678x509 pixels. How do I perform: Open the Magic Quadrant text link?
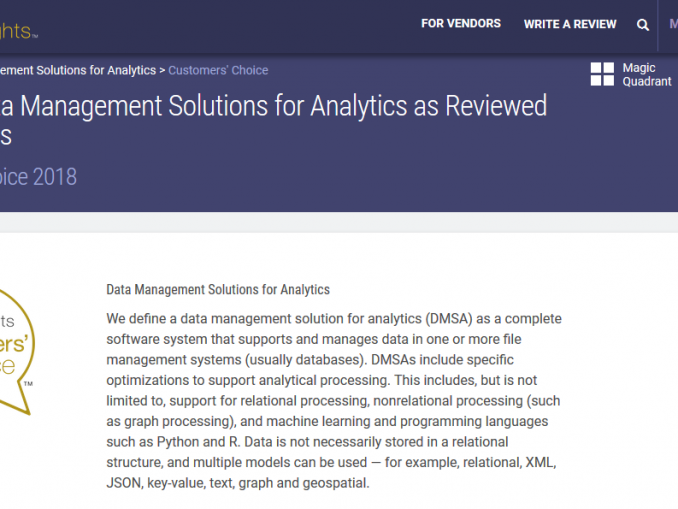(646, 75)
